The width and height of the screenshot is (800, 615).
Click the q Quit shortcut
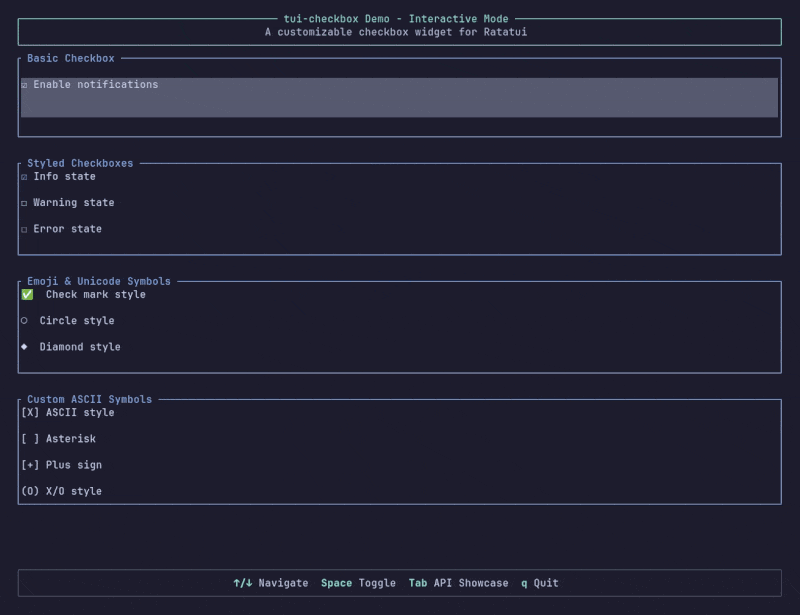540,583
